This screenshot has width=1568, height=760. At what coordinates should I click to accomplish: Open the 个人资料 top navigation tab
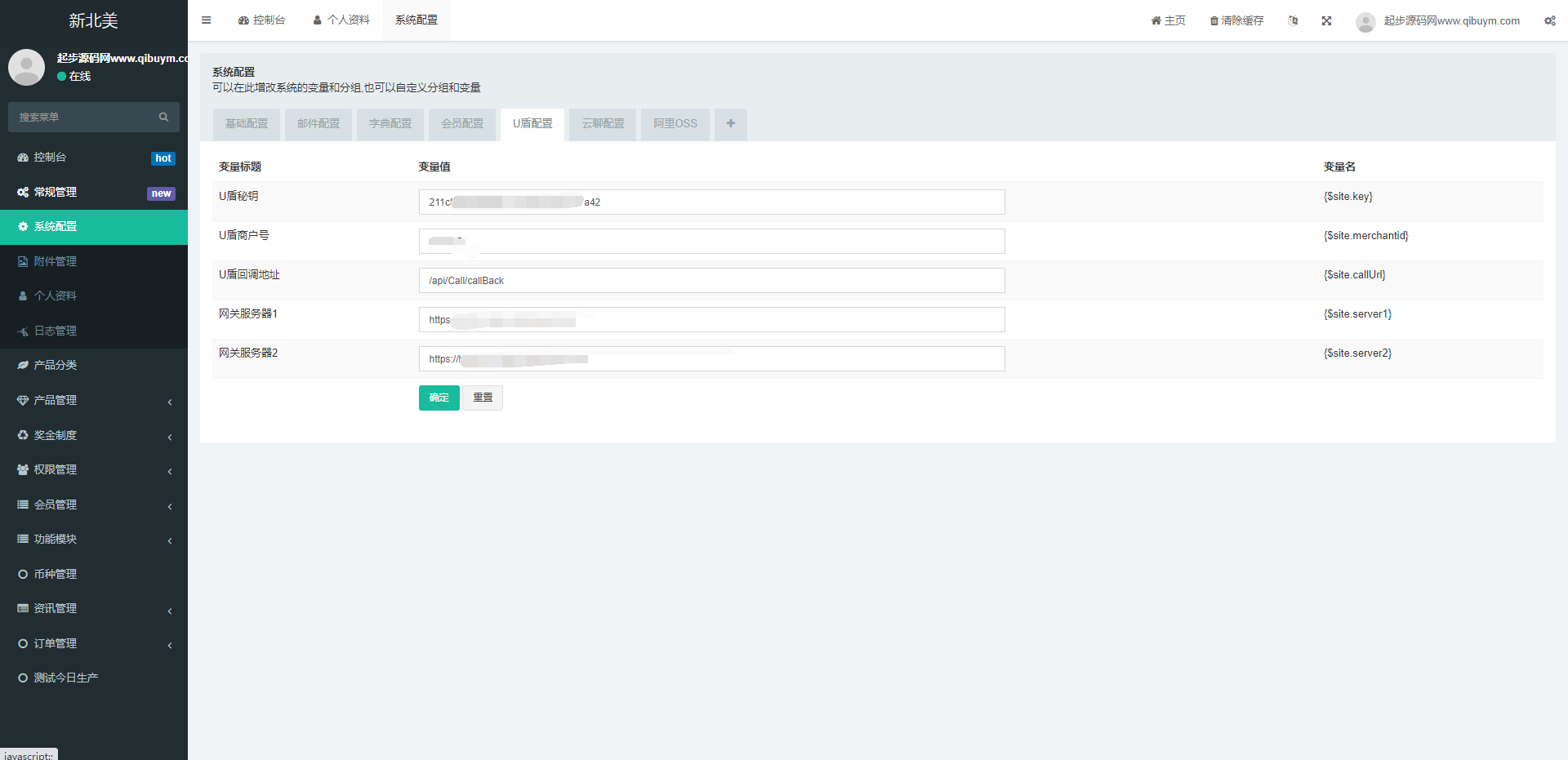click(x=341, y=20)
